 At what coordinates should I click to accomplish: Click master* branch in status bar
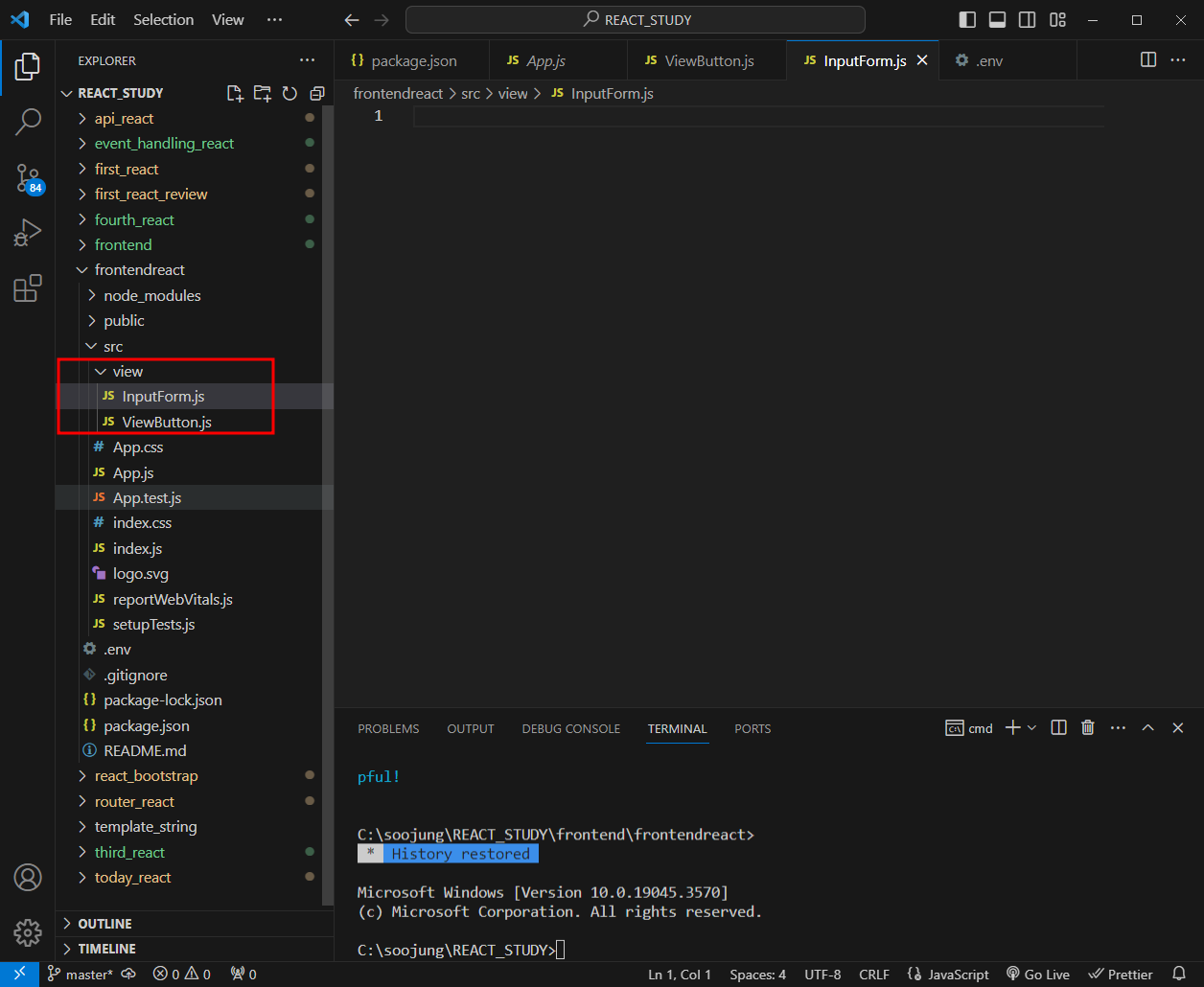tap(81, 975)
